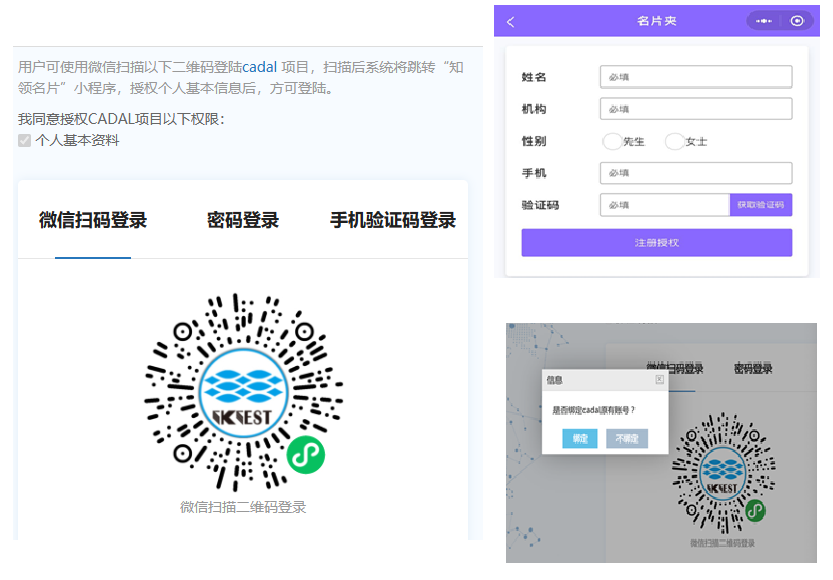
Task: Select the 微信扫码登录 tab
Action: (x=93, y=221)
